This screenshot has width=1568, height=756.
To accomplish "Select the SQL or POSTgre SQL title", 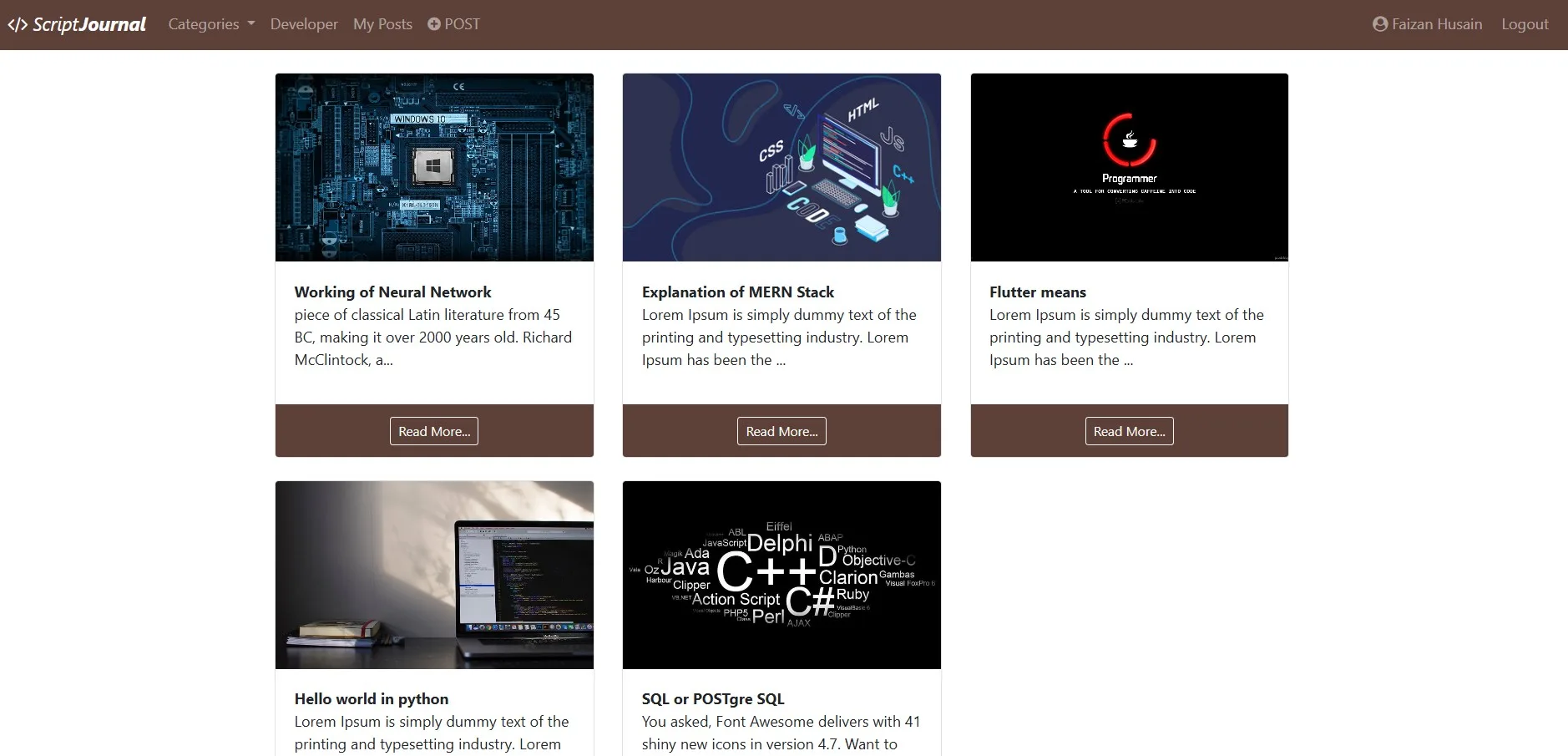I will [713, 699].
